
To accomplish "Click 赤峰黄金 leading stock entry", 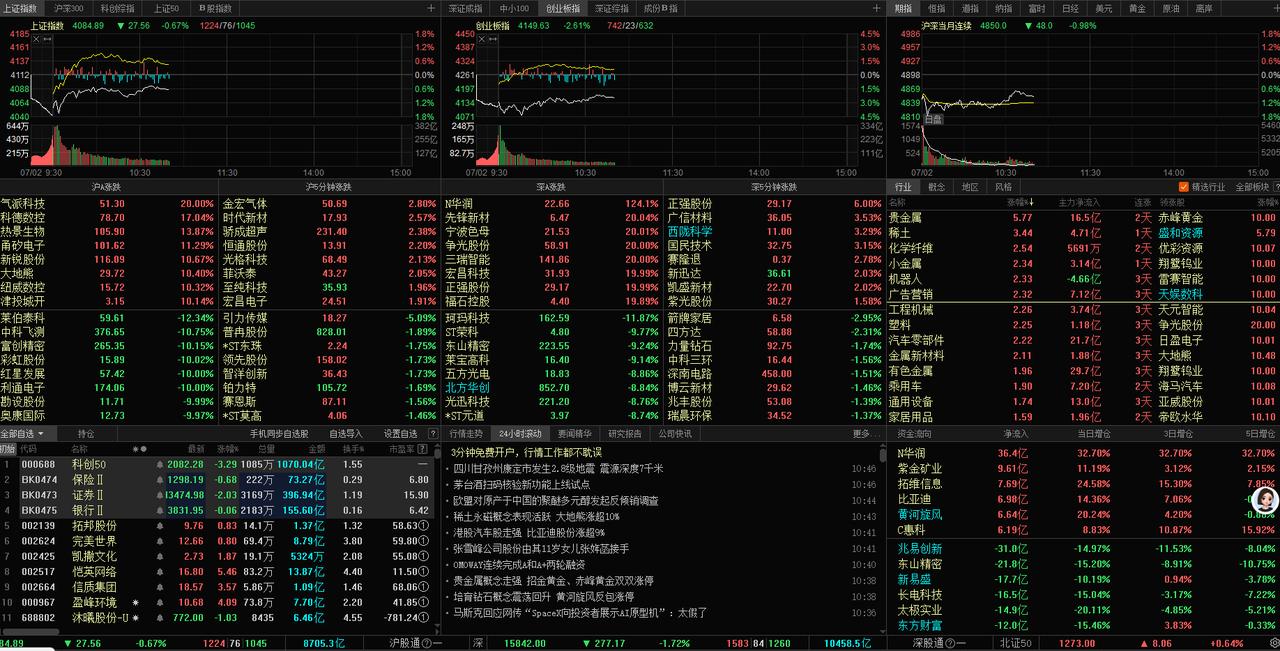I will pyautogui.click(x=1180, y=217).
